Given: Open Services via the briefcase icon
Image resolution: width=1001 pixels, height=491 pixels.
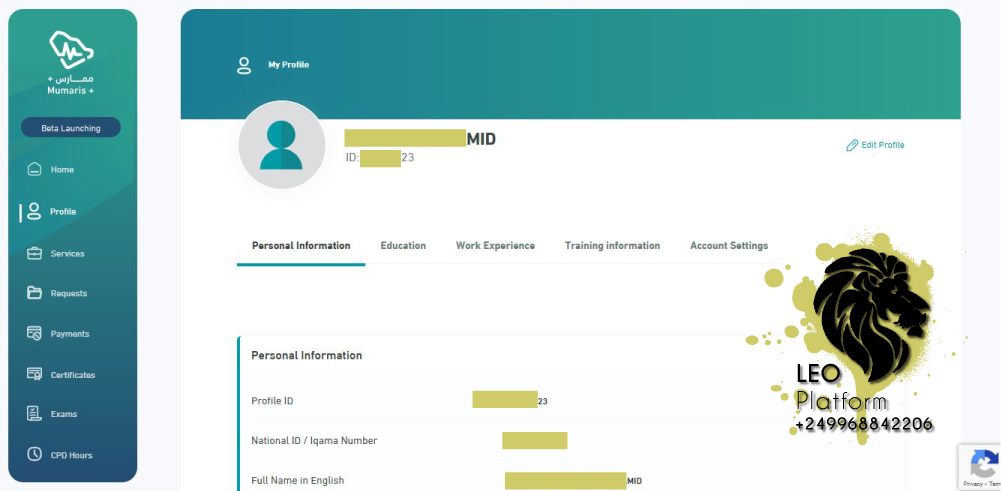Looking at the screenshot, I should tap(34, 253).
